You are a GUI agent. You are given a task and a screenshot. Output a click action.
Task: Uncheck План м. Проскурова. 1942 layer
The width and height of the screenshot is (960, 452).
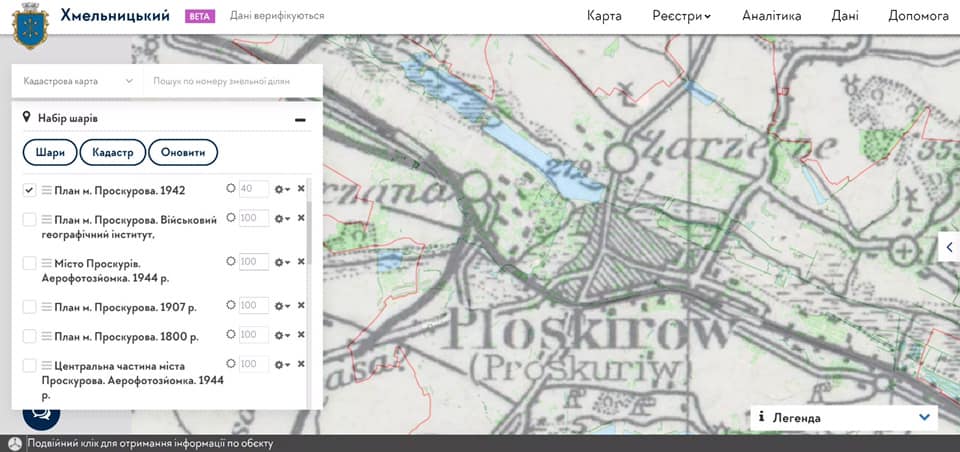pyautogui.click(x=30, y=190)
